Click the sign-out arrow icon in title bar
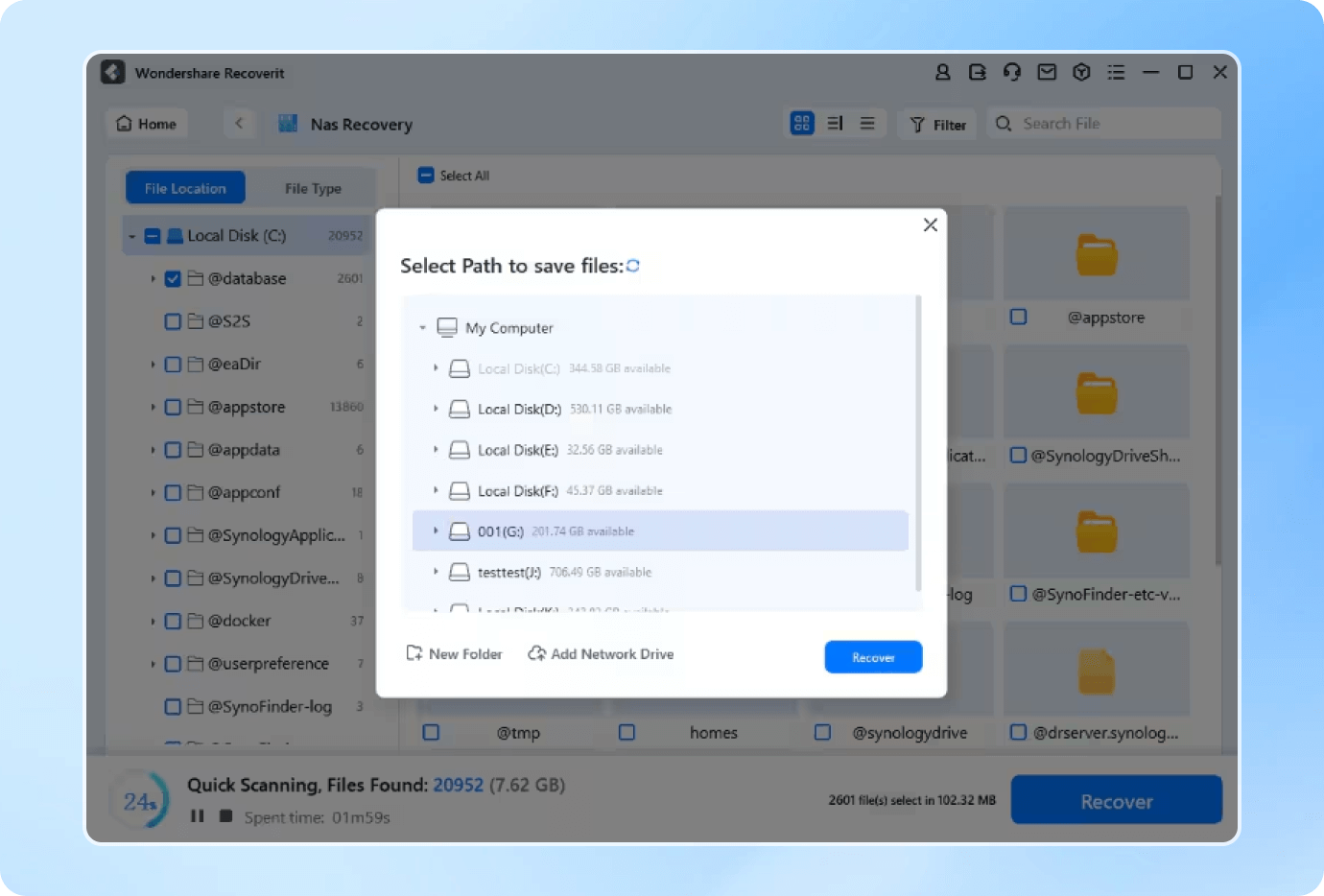Screen dimensions: 1324x896 977,72
